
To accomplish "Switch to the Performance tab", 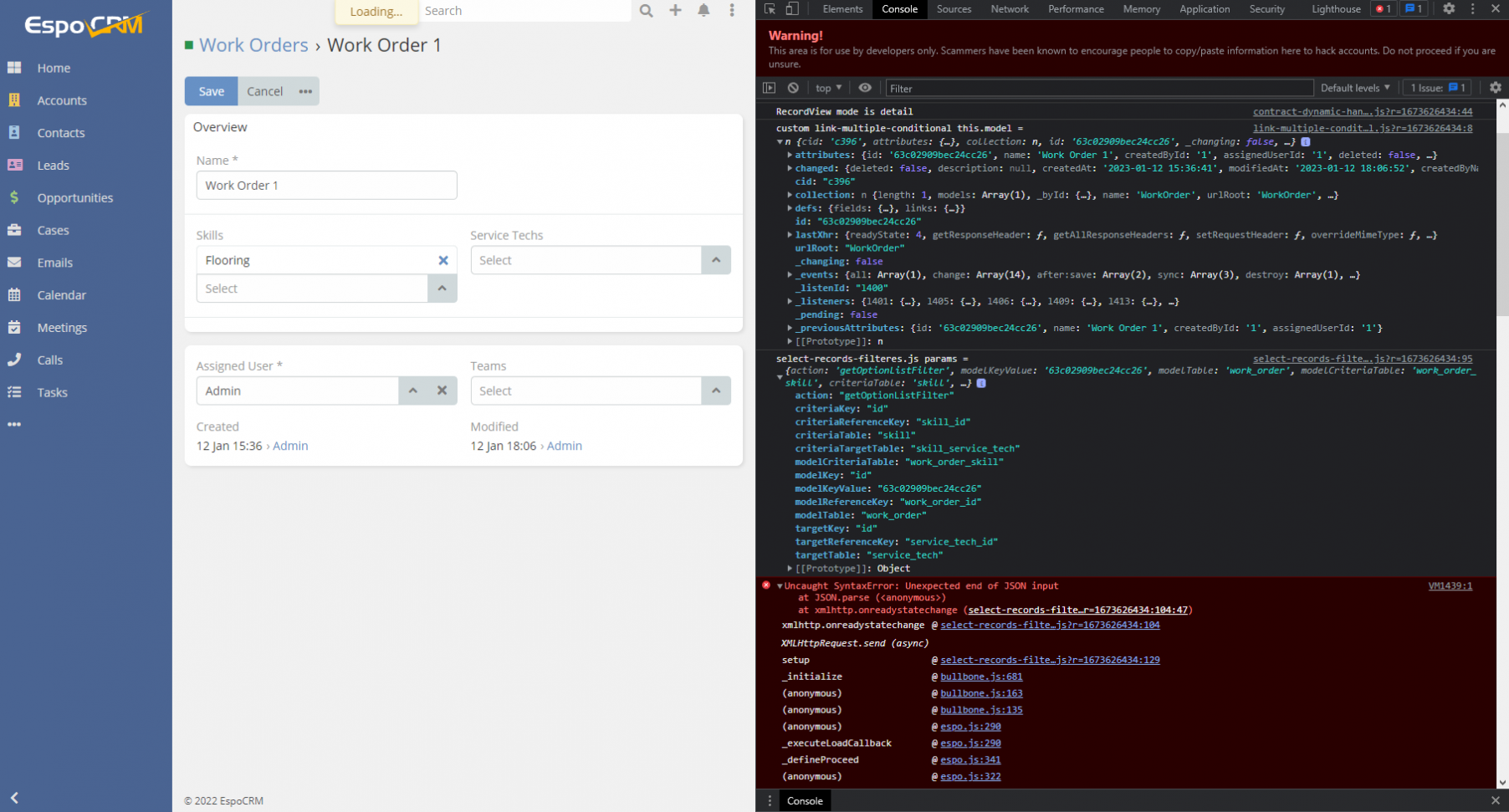I will [1076, 9].
